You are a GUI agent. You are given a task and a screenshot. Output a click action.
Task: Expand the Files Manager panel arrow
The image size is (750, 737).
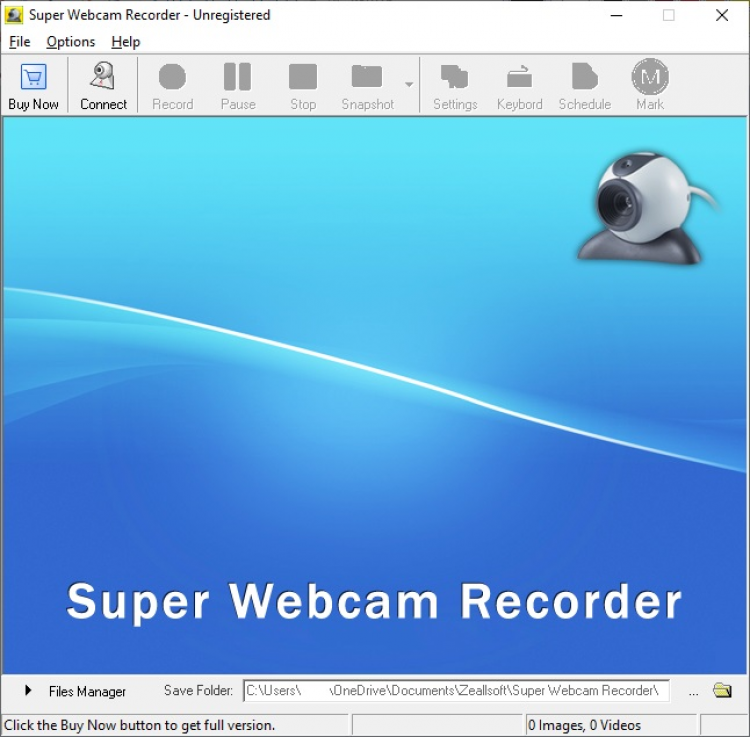pyautogui.click(x=28, y=691)
